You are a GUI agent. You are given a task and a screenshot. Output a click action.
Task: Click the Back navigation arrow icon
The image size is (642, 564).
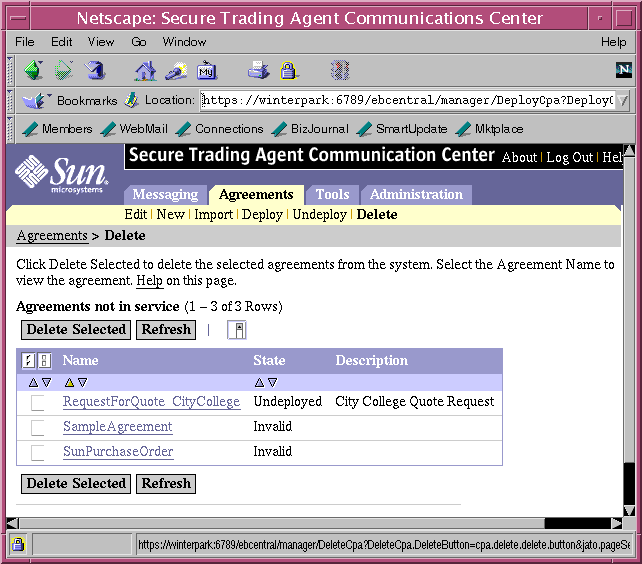[34, 70]
